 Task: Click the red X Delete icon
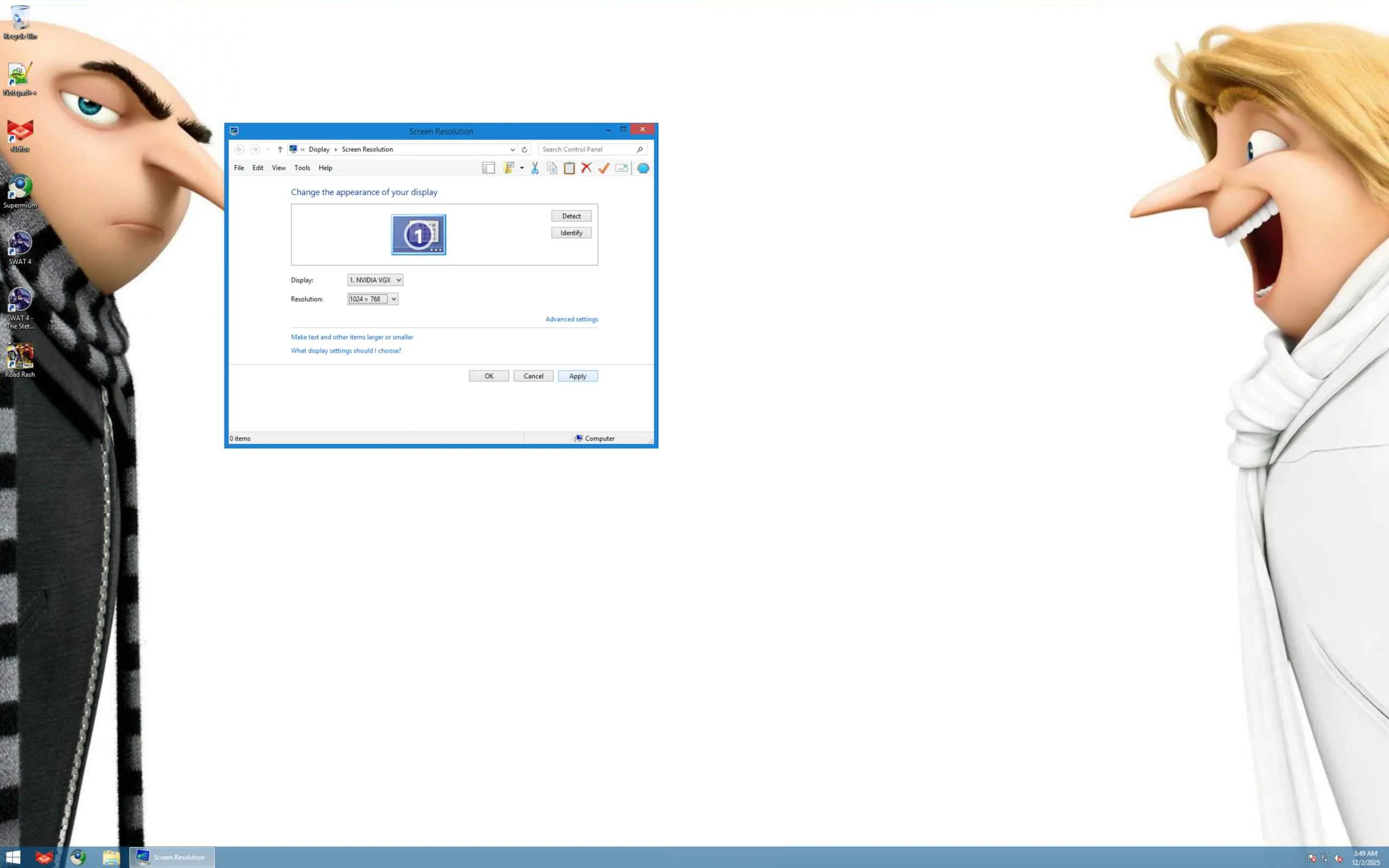tap(586, 168)
